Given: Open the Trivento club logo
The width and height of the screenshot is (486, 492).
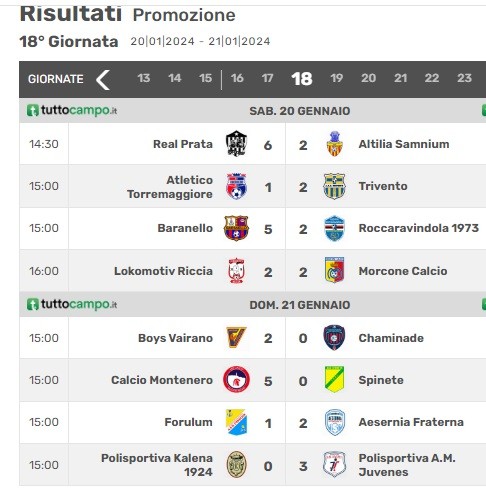Looking at the screenshot, I should (x=334, y=186).
